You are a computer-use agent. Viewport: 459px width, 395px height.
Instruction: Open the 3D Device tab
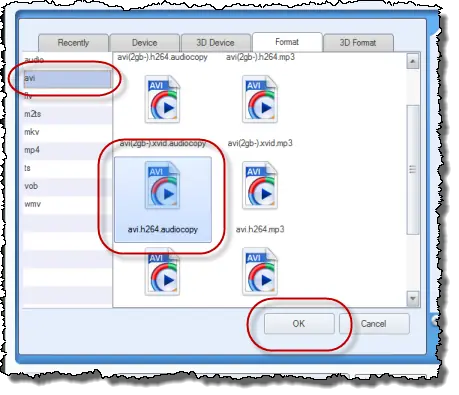(215, 43)
